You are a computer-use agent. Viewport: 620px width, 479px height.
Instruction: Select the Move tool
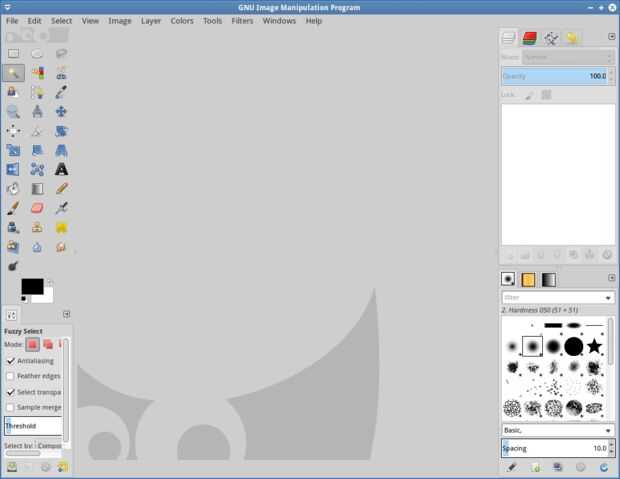[61, 112]
